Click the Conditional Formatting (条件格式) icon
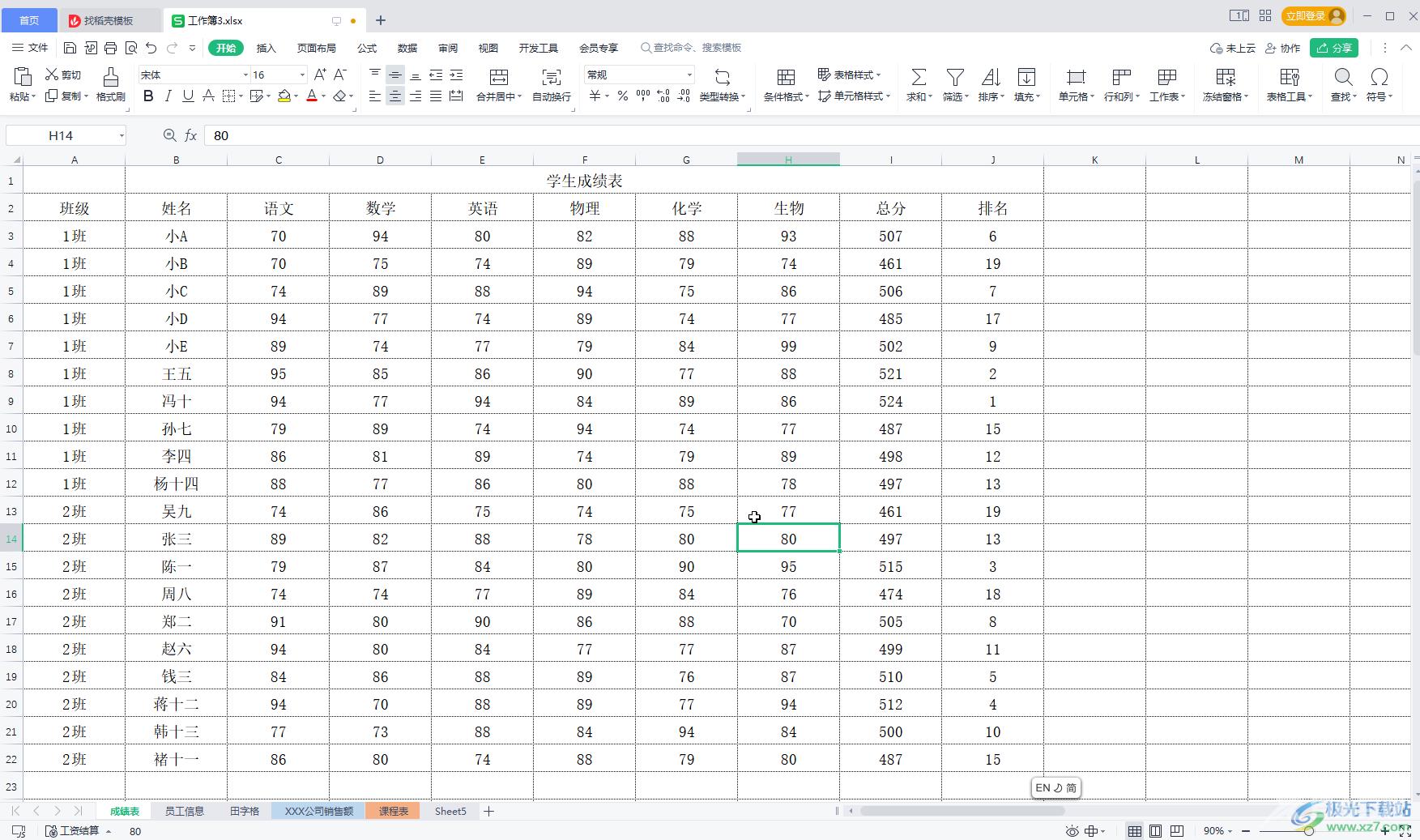1420x840 pixels. pos(786,77)
